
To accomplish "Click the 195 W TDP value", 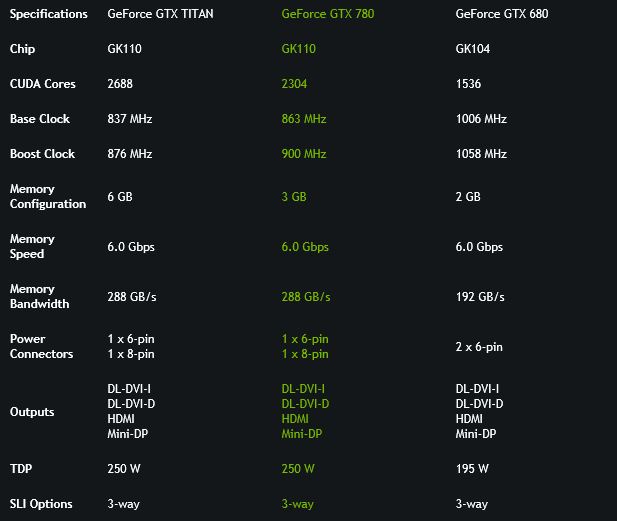I will tap(472, 469).
